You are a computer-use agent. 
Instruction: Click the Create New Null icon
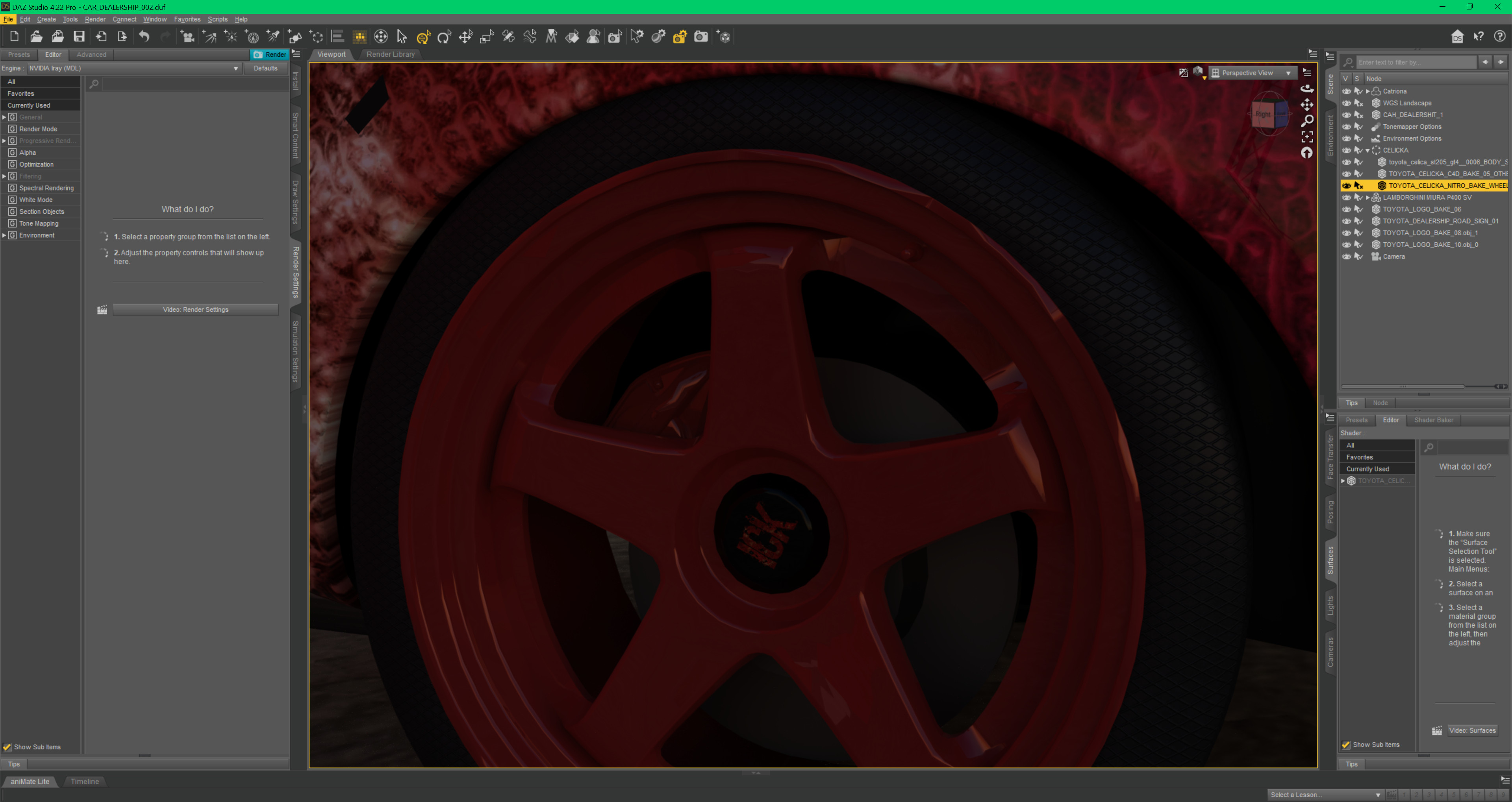(x=316, y=36)
